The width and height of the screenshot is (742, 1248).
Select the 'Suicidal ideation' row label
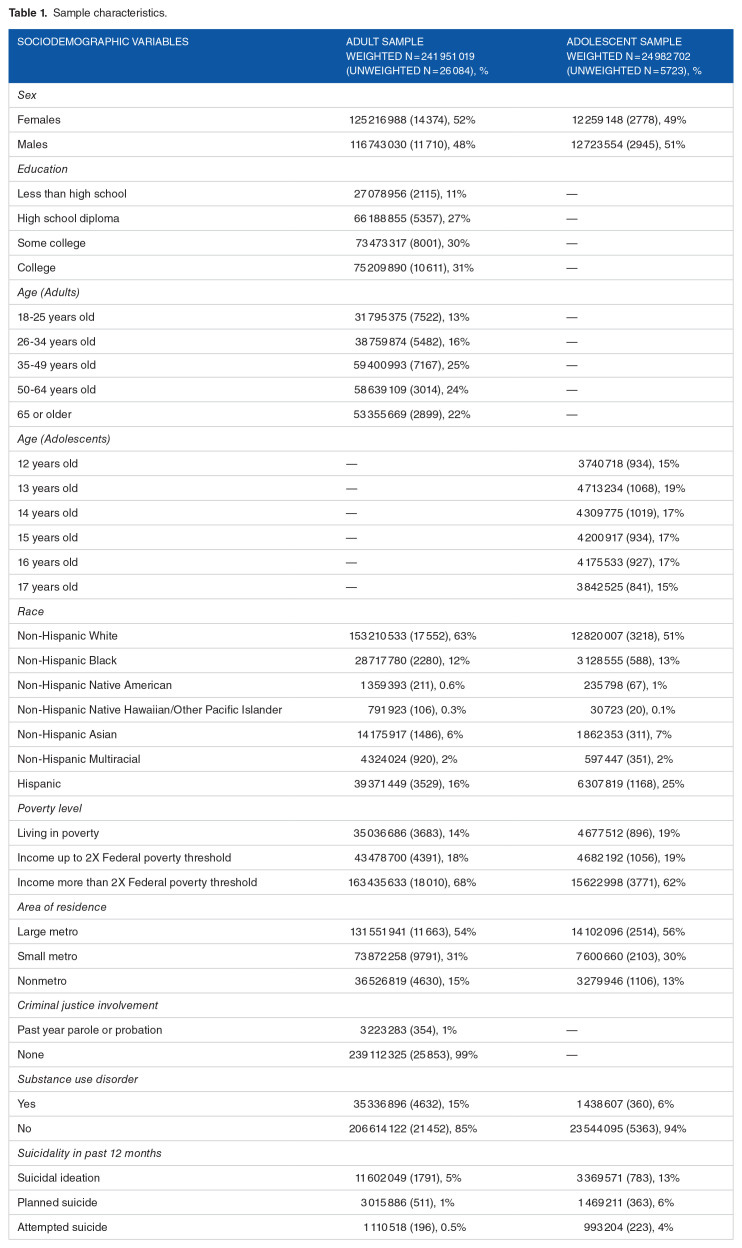tap(58, 1177)
